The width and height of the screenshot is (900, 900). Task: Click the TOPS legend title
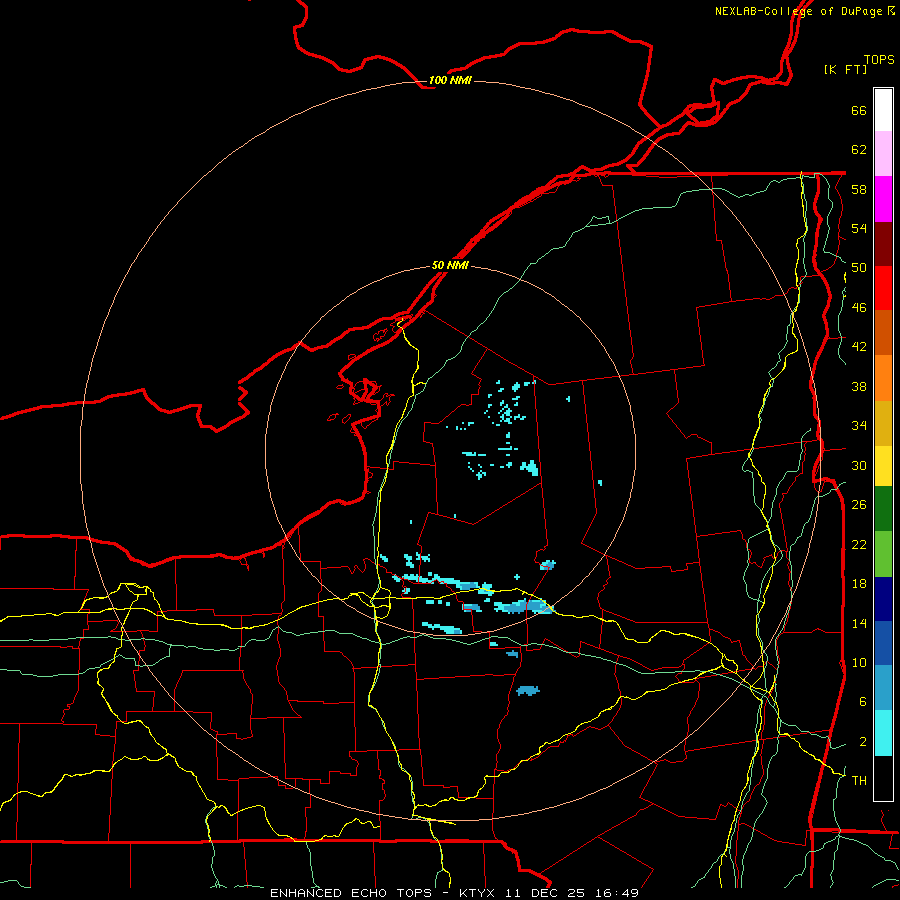click(879, 60)
